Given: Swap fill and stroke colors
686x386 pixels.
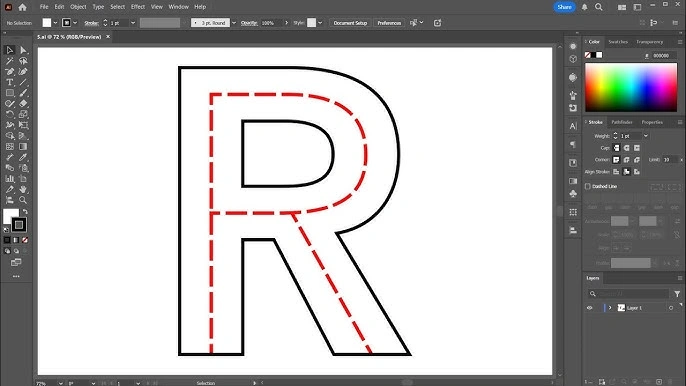Looking at the screenshot, I should 25,212.
